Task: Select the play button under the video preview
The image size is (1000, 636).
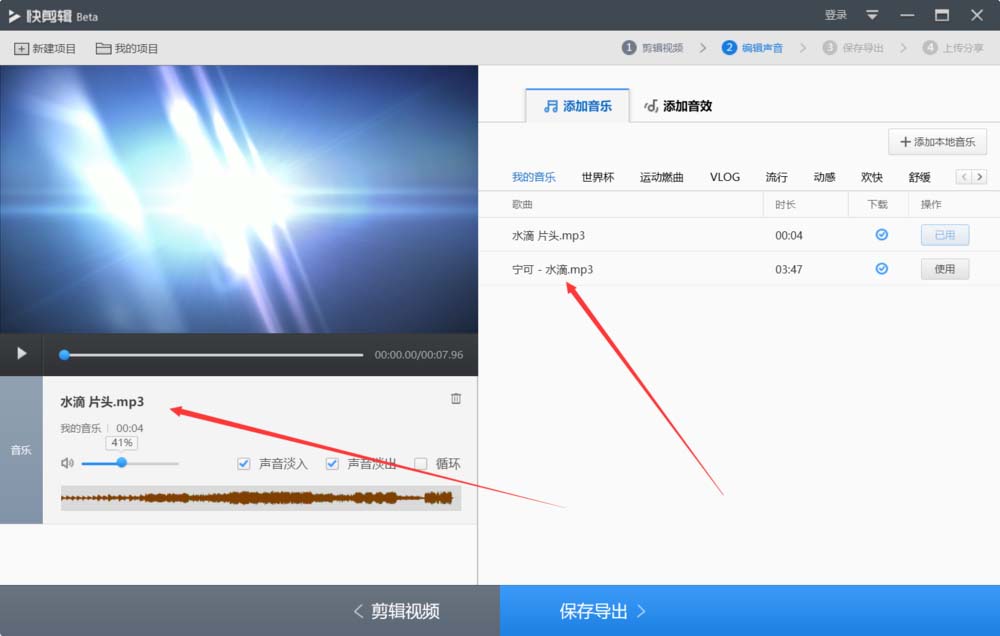Action: tap(20, 354)
